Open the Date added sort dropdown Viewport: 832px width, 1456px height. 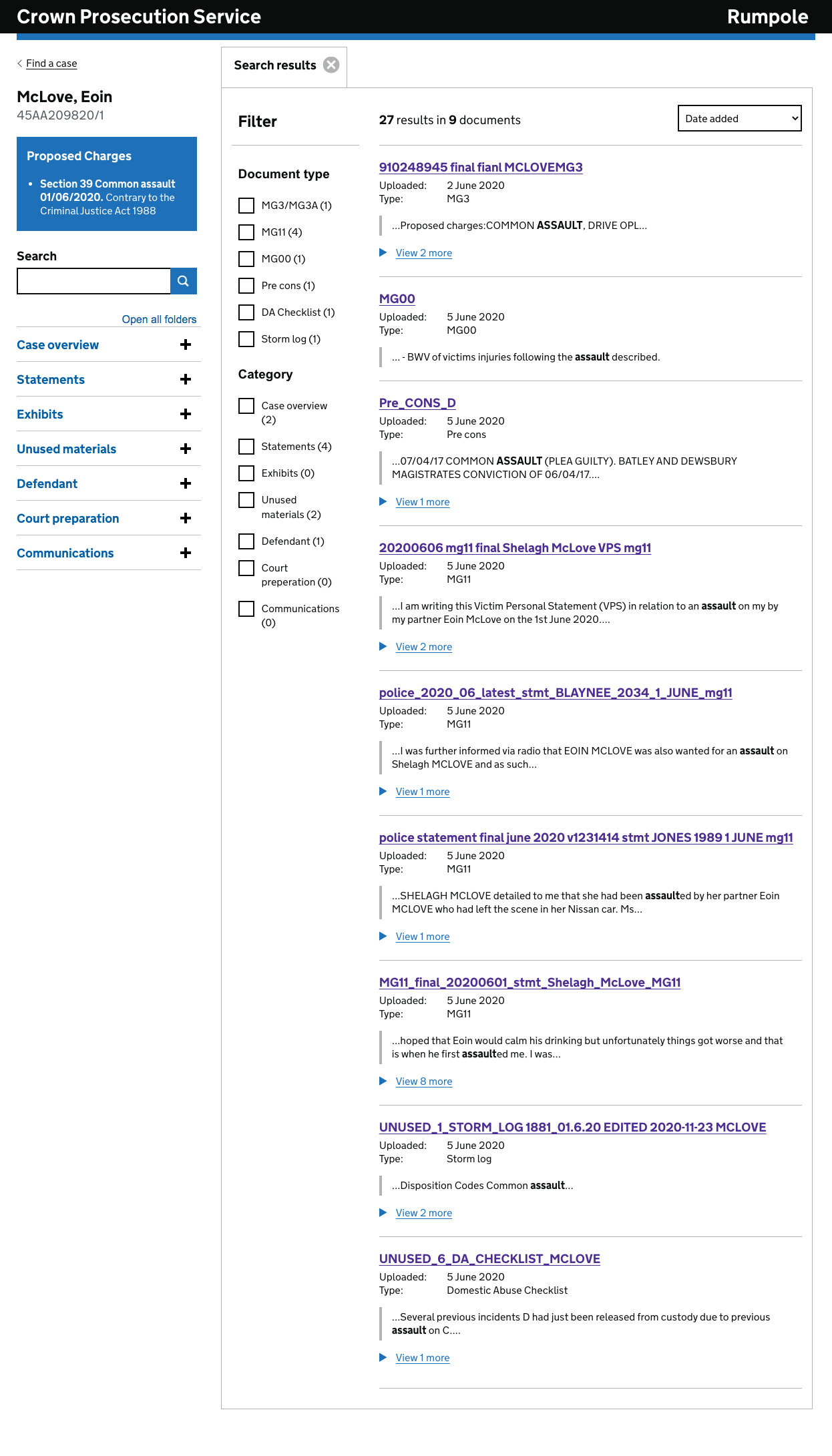(739, 119)
